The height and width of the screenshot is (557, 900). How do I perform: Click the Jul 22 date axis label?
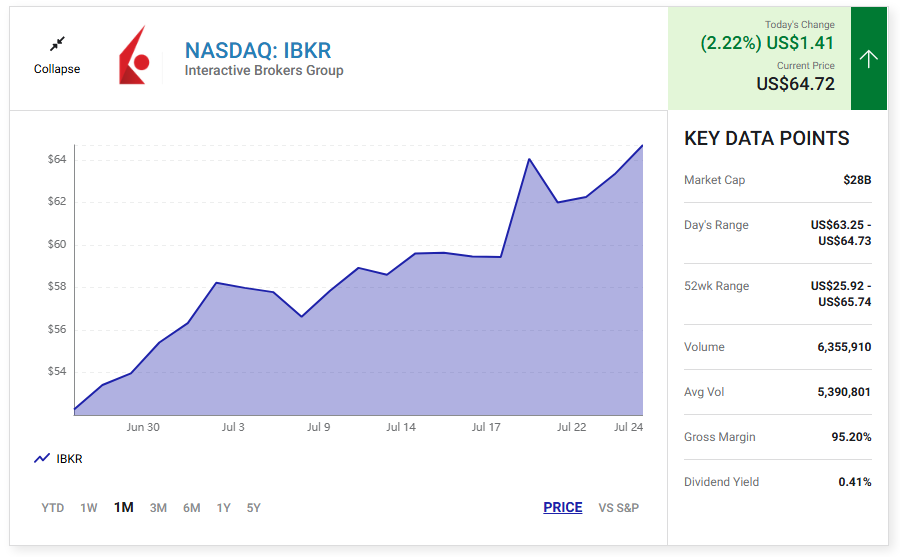point(571,427)
